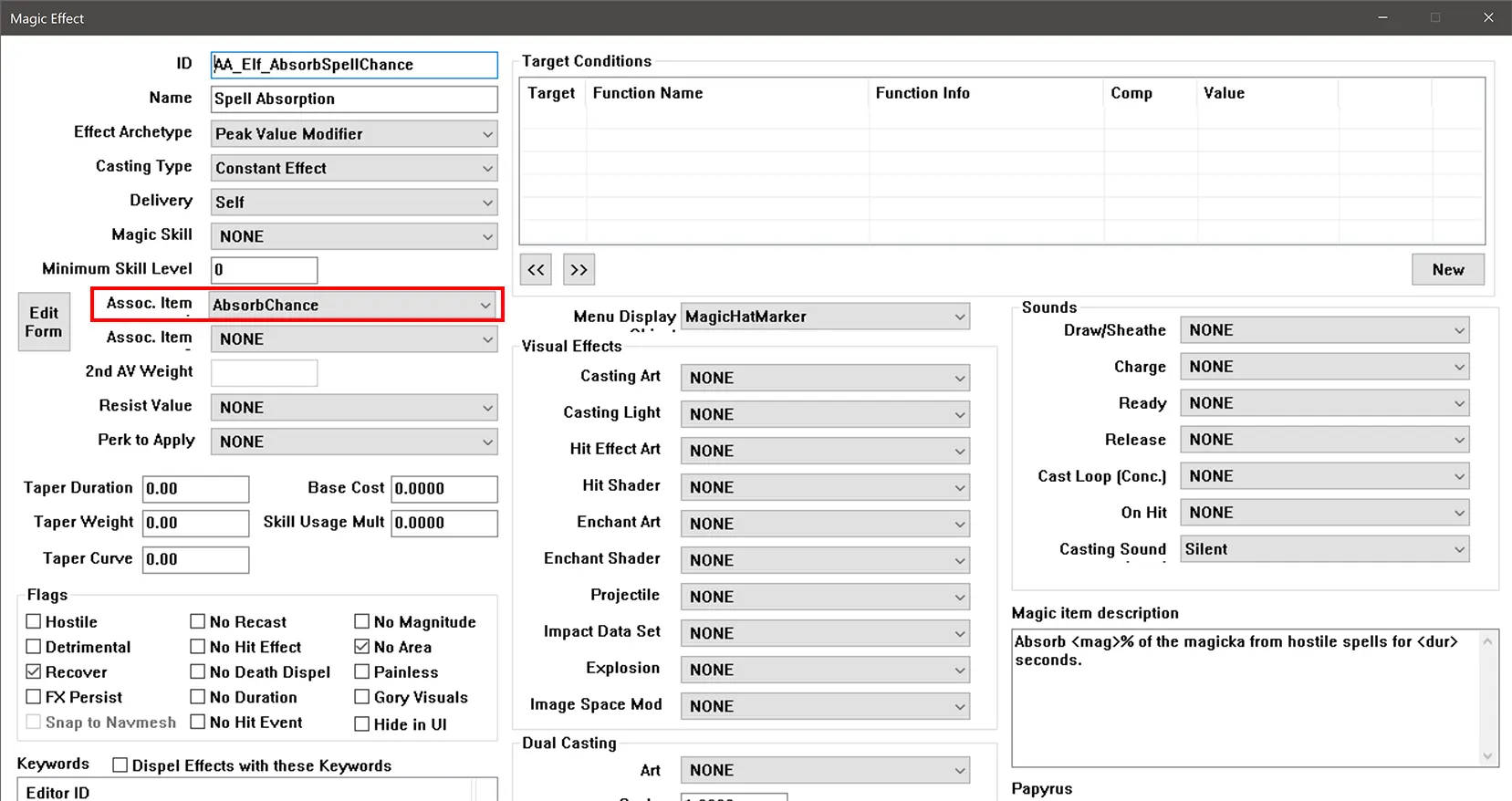Image resolution: width=1512 pixels, height=801 pixels.
Task: Click the Minimum Skill Level field
Action: click(x=264, y=270)
